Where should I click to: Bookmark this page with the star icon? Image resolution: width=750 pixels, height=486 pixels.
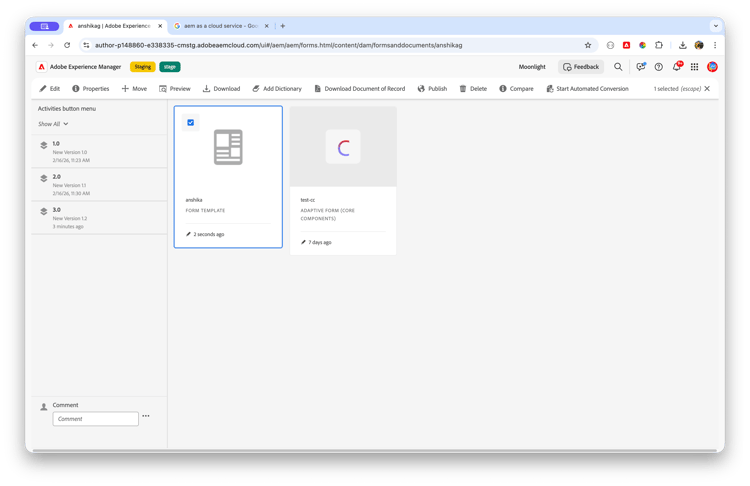point(588,45)
